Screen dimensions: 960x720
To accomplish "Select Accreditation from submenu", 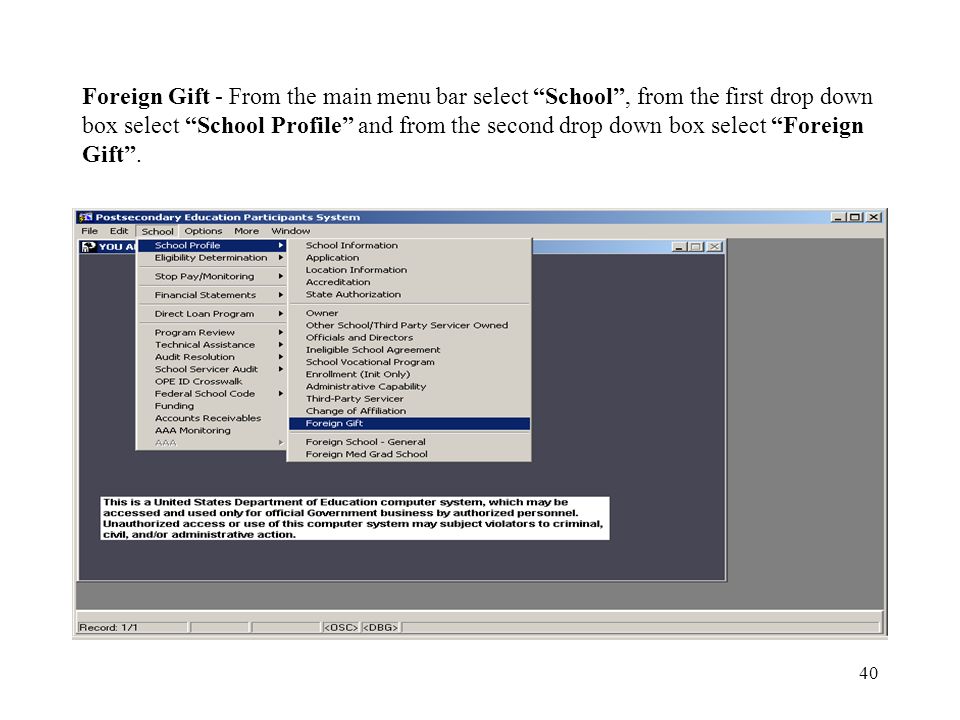I will click(x=409, y=282).
